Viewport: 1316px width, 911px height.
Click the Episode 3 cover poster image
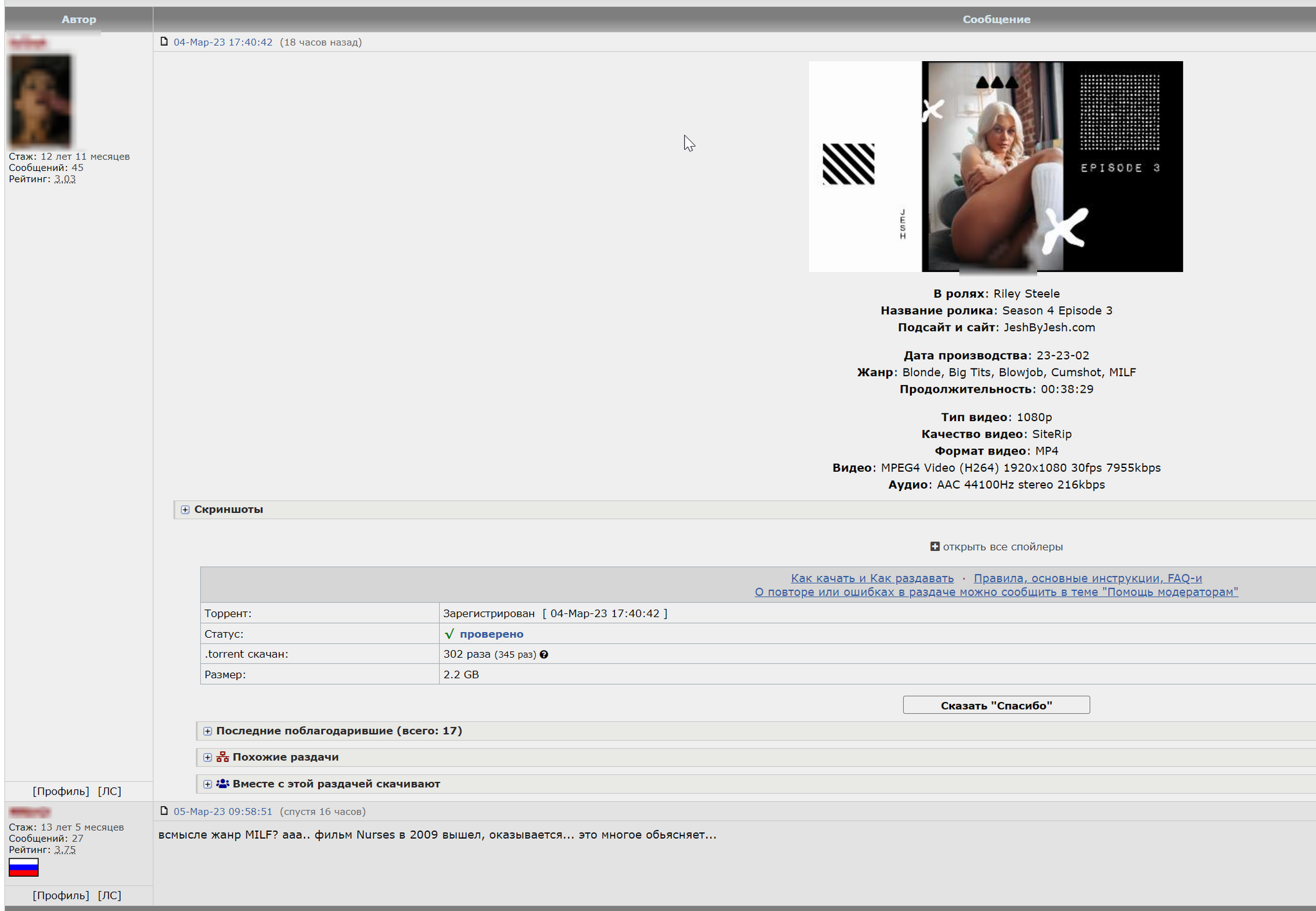(996, 167)
